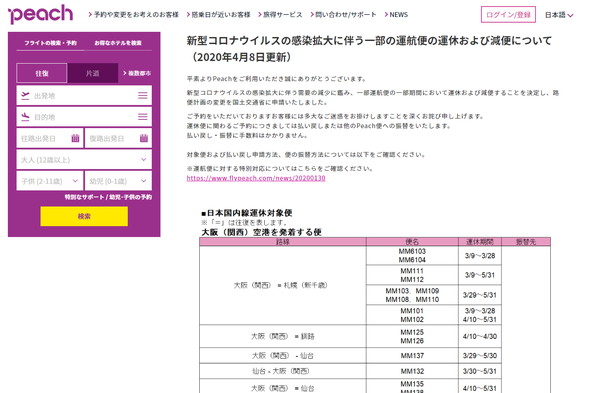Open the 旅得サービス menu
Viewport: 590px width, 393px height.
280,15
